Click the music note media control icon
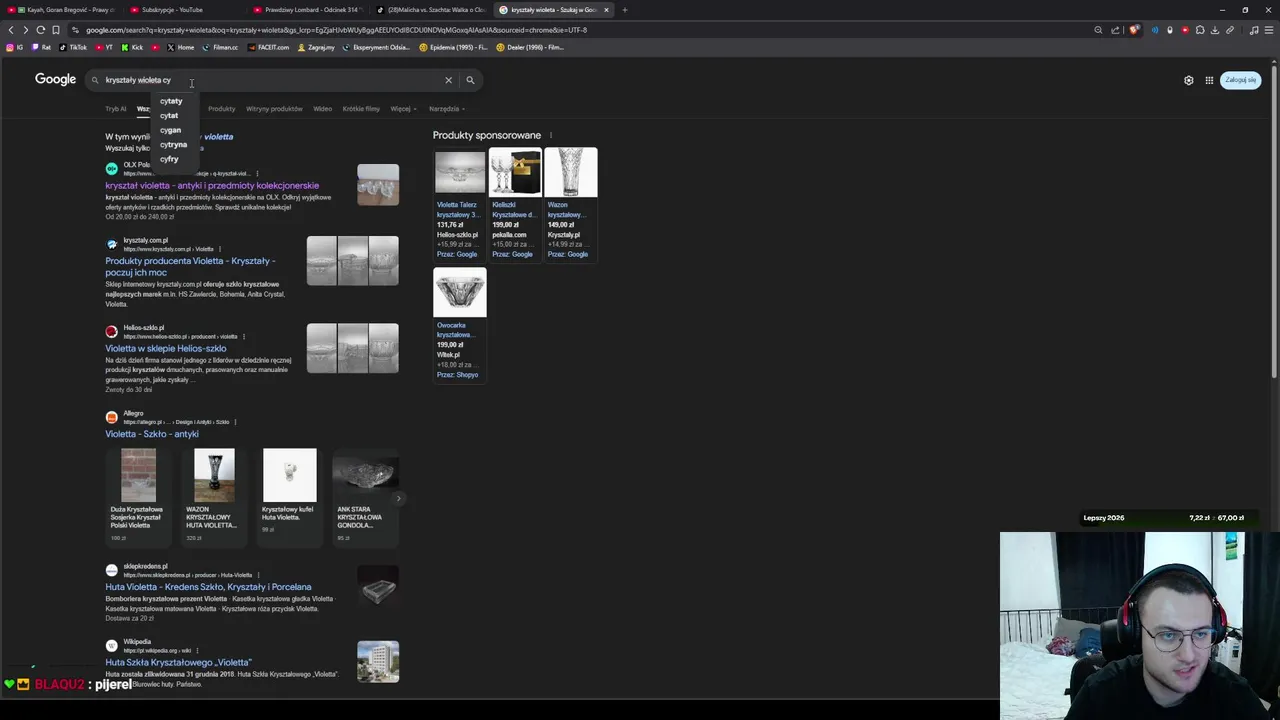 (x=1254, y=30)
